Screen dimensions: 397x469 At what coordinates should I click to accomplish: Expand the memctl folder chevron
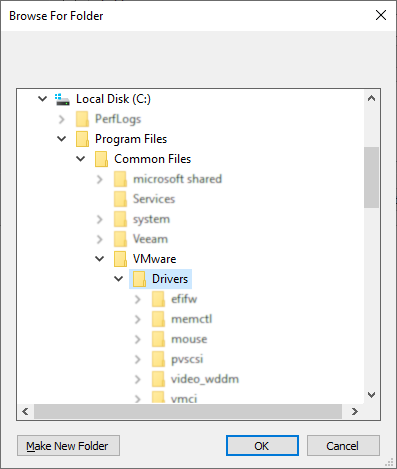pos(138,319)
